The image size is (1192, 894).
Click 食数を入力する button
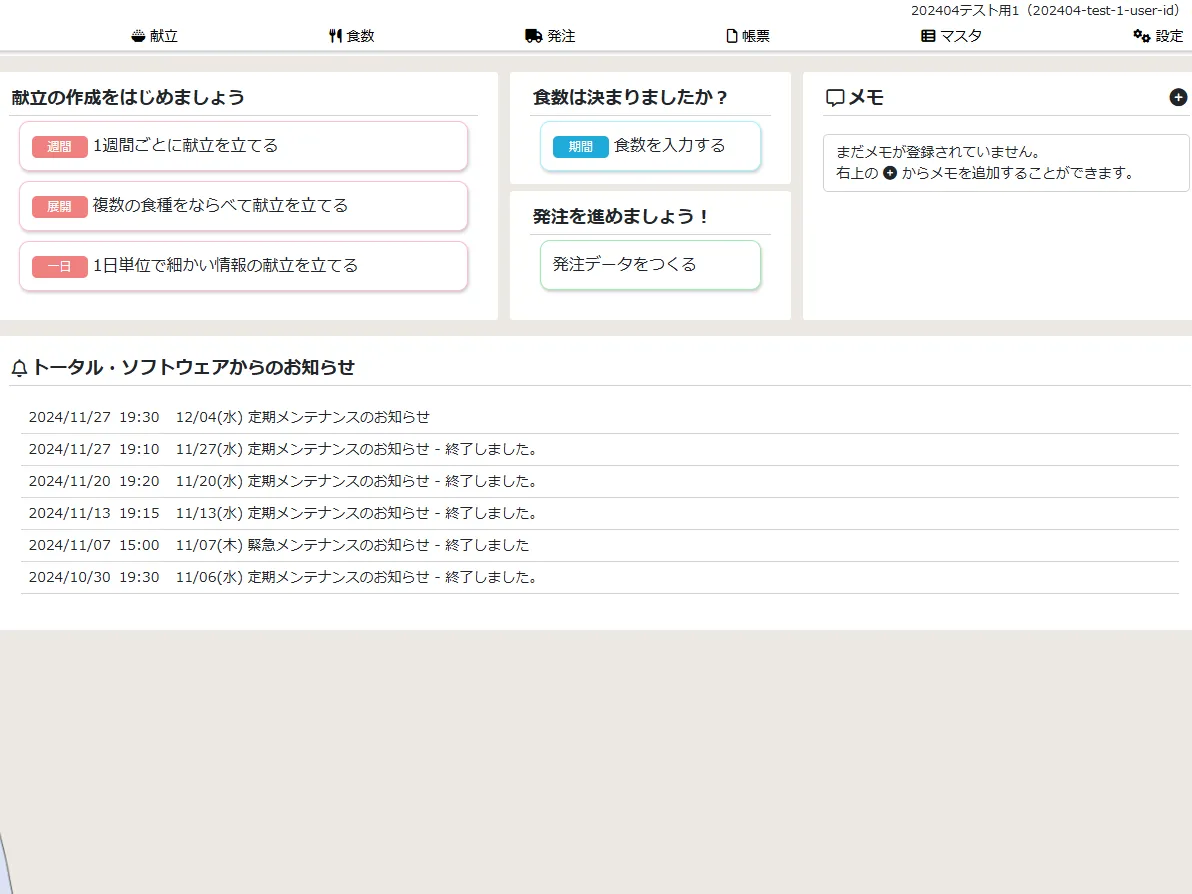coord(650,146)
